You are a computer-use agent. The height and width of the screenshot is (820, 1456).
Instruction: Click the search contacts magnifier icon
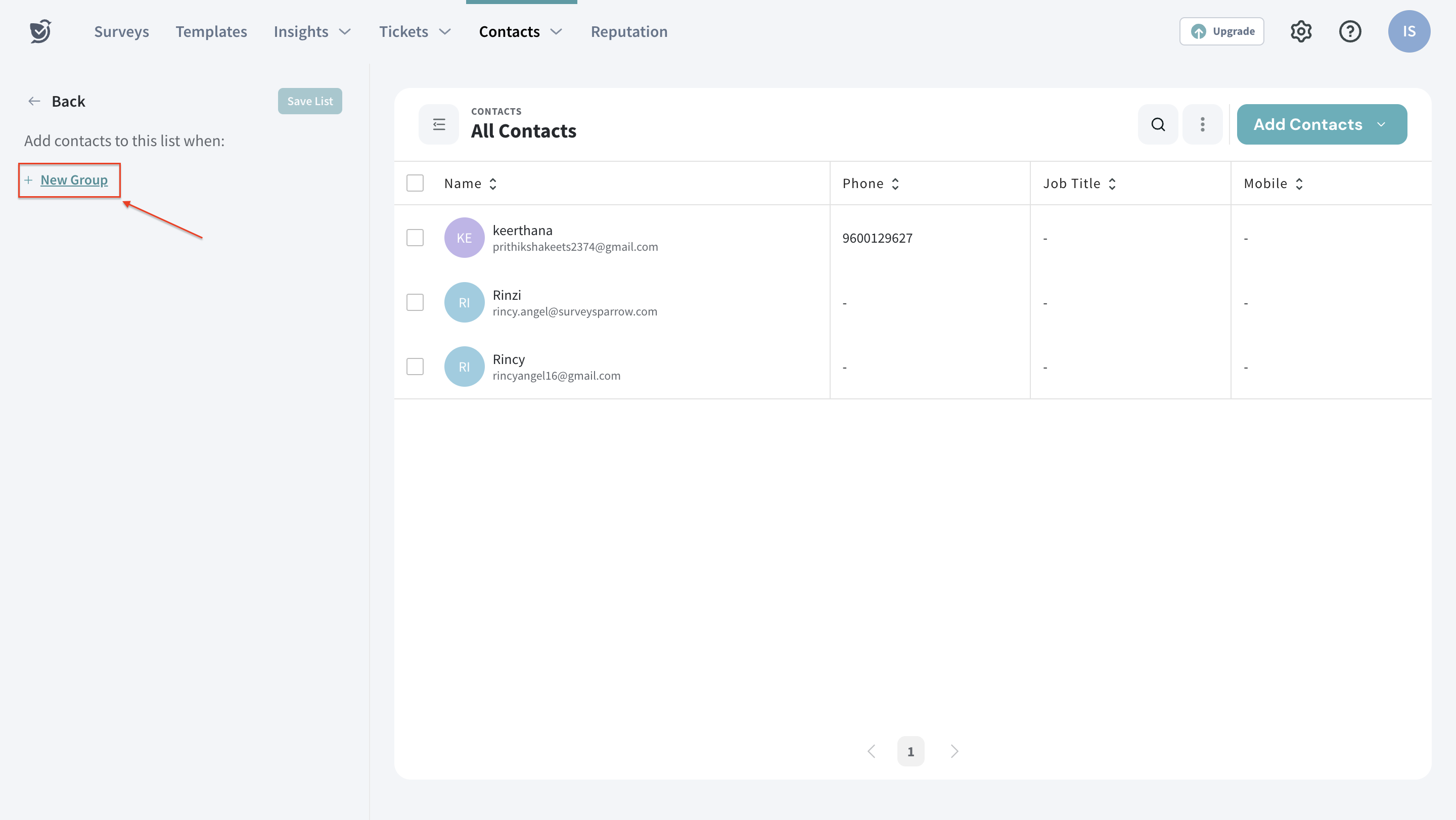pos(1158,124)
